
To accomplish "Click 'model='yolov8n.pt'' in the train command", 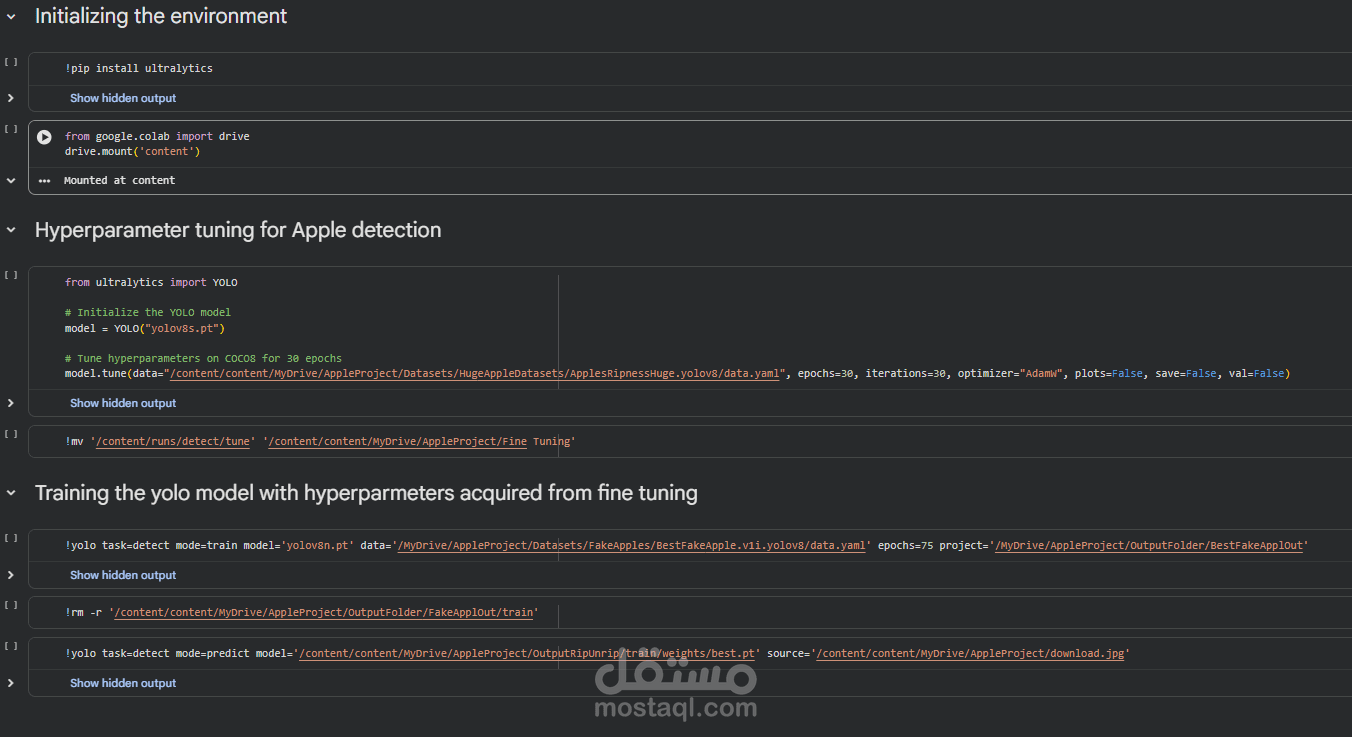I will [x=298, y=545].
